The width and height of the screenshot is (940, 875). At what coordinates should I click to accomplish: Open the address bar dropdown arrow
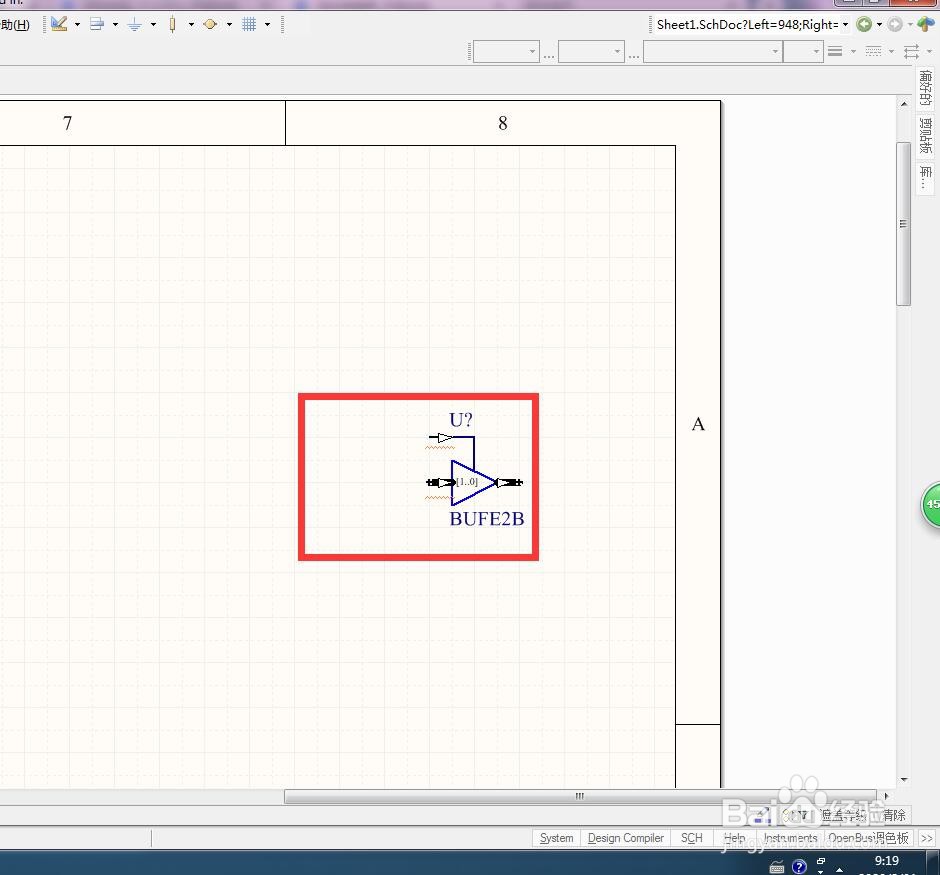845,25
